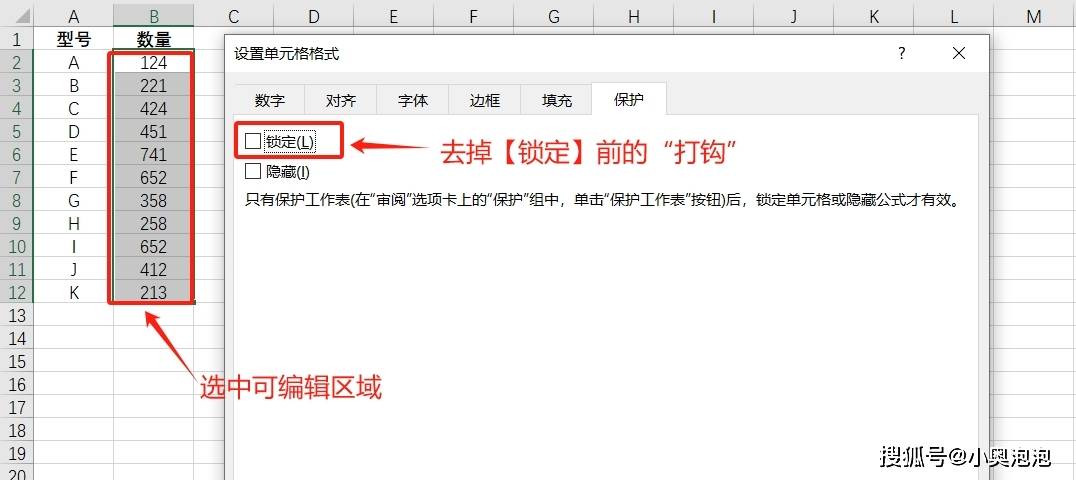Click the cell with model G
Screen dimensions: 1076x480
(x=73, y=201)
